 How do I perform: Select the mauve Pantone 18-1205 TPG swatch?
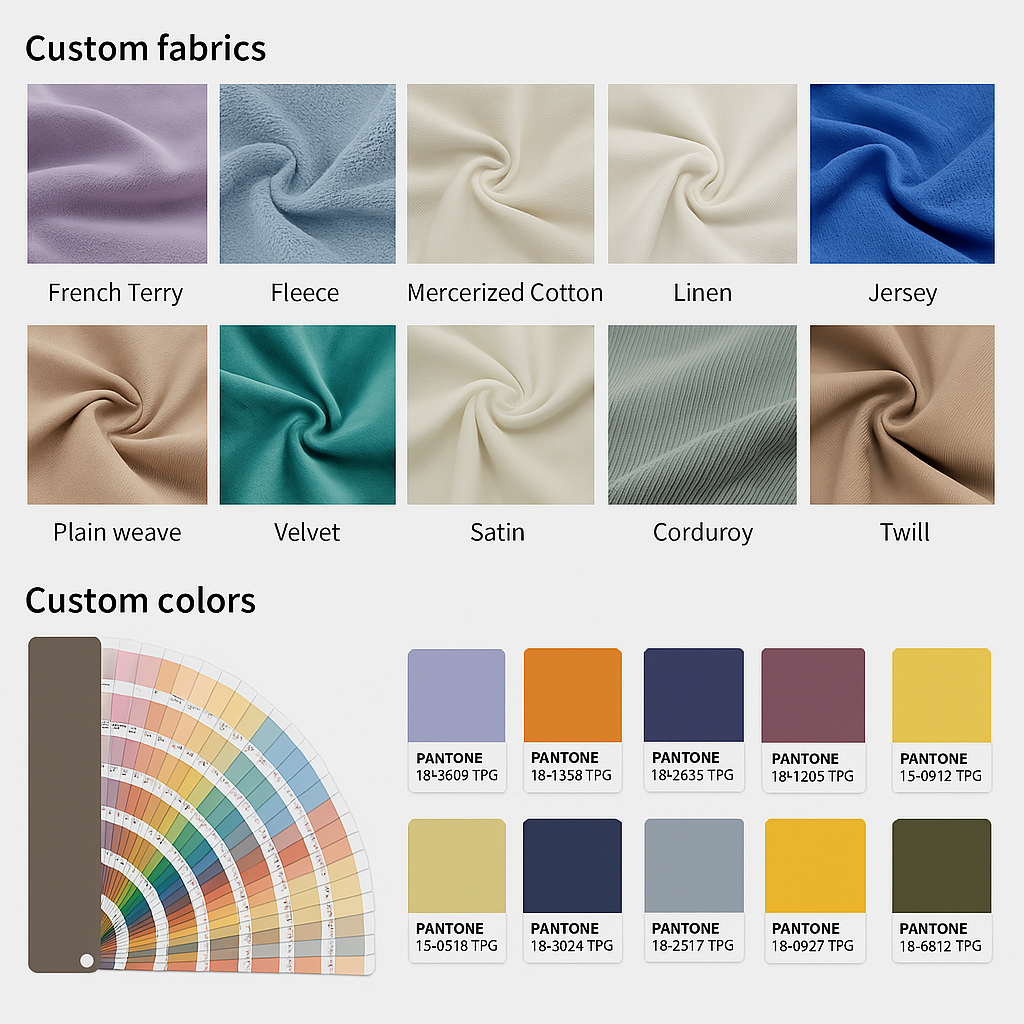coord(813,720)
